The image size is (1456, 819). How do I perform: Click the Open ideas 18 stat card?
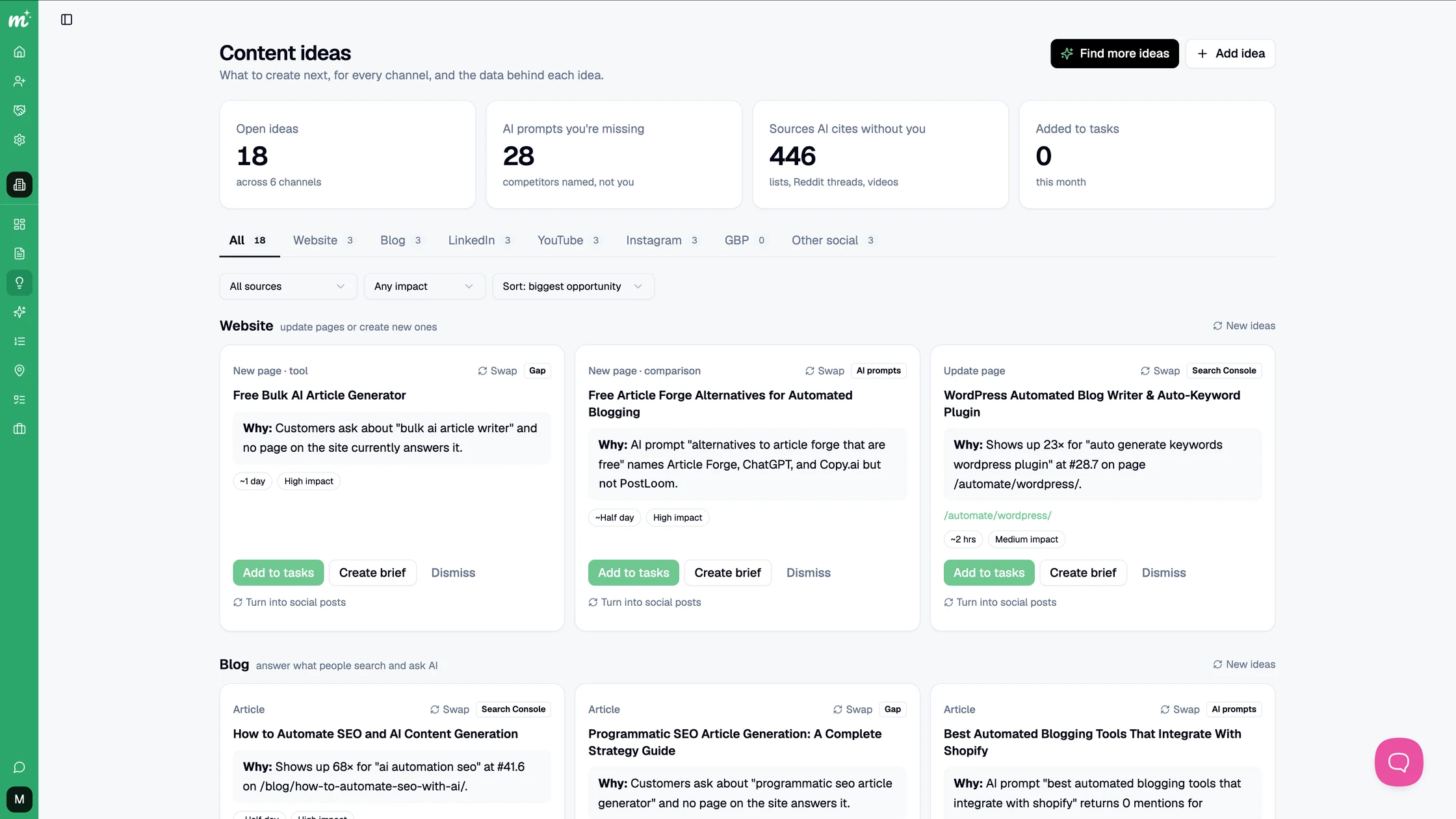pos(348,155)
